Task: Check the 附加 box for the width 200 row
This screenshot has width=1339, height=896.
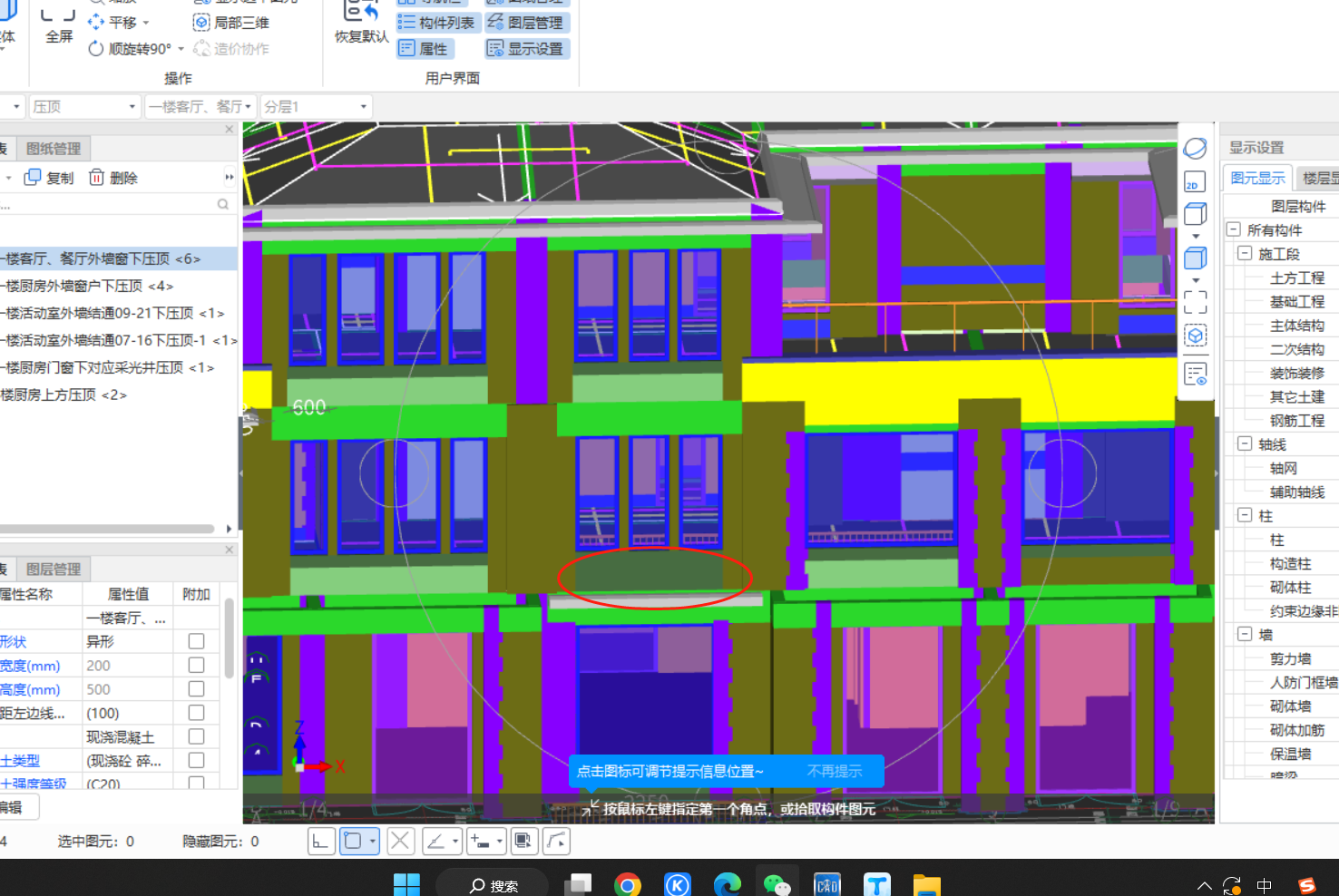Action: pos(196,665)
